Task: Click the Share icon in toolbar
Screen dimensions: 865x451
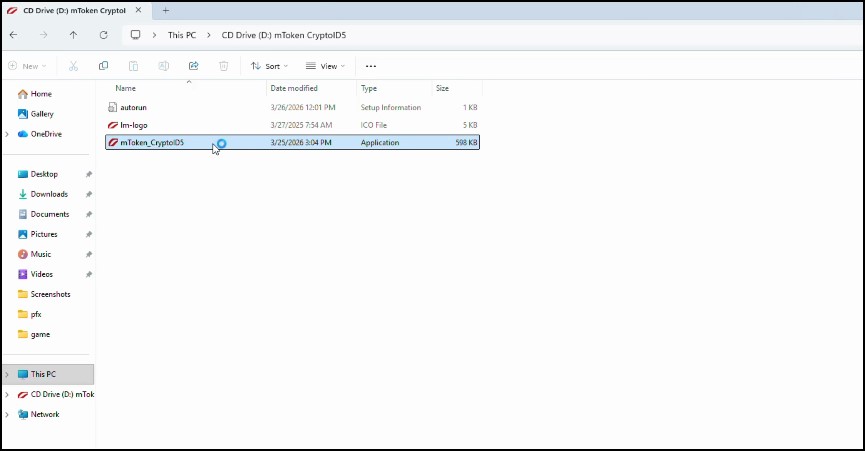Action: point(194,66)
